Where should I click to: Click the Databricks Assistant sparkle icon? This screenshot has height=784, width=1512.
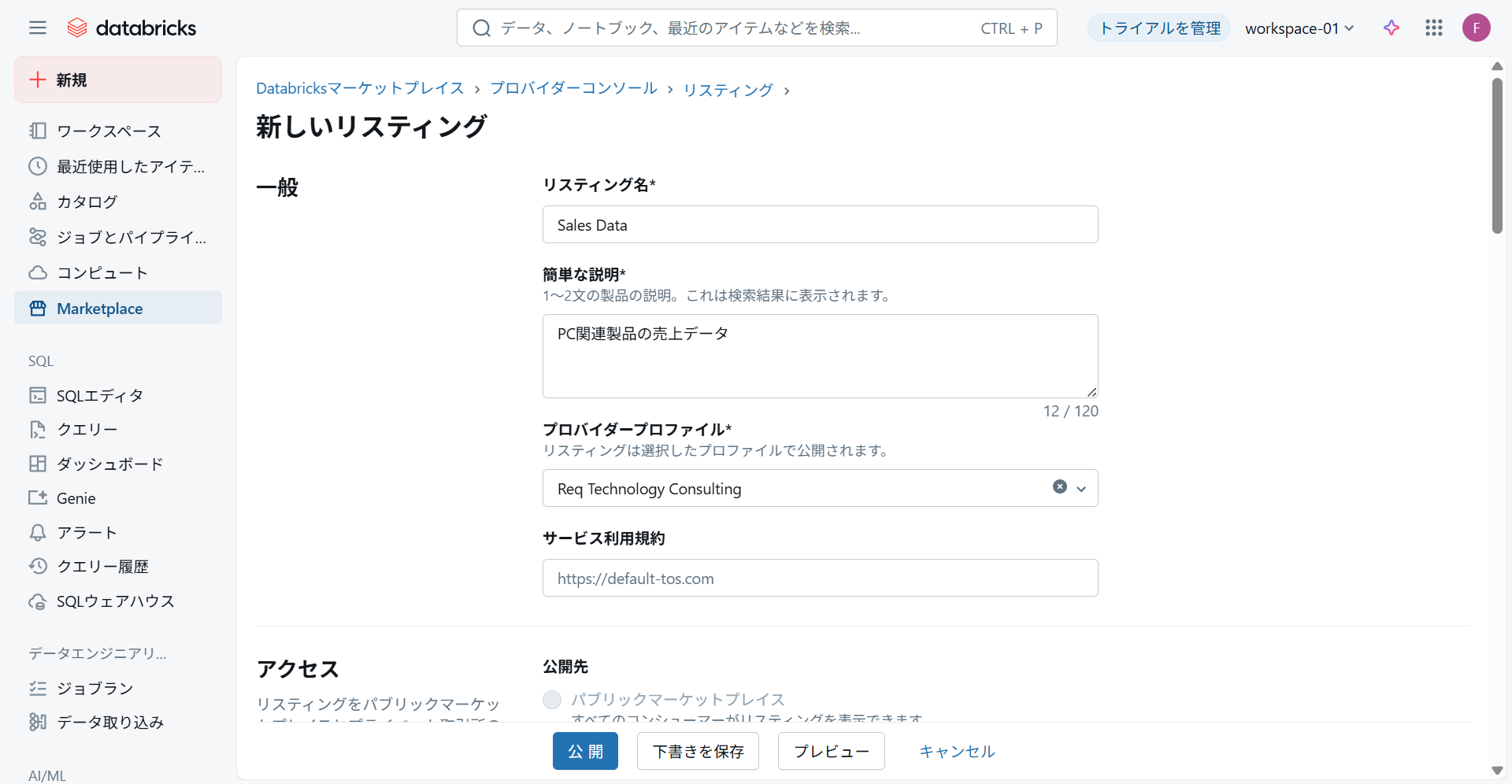click(1392, 28)
